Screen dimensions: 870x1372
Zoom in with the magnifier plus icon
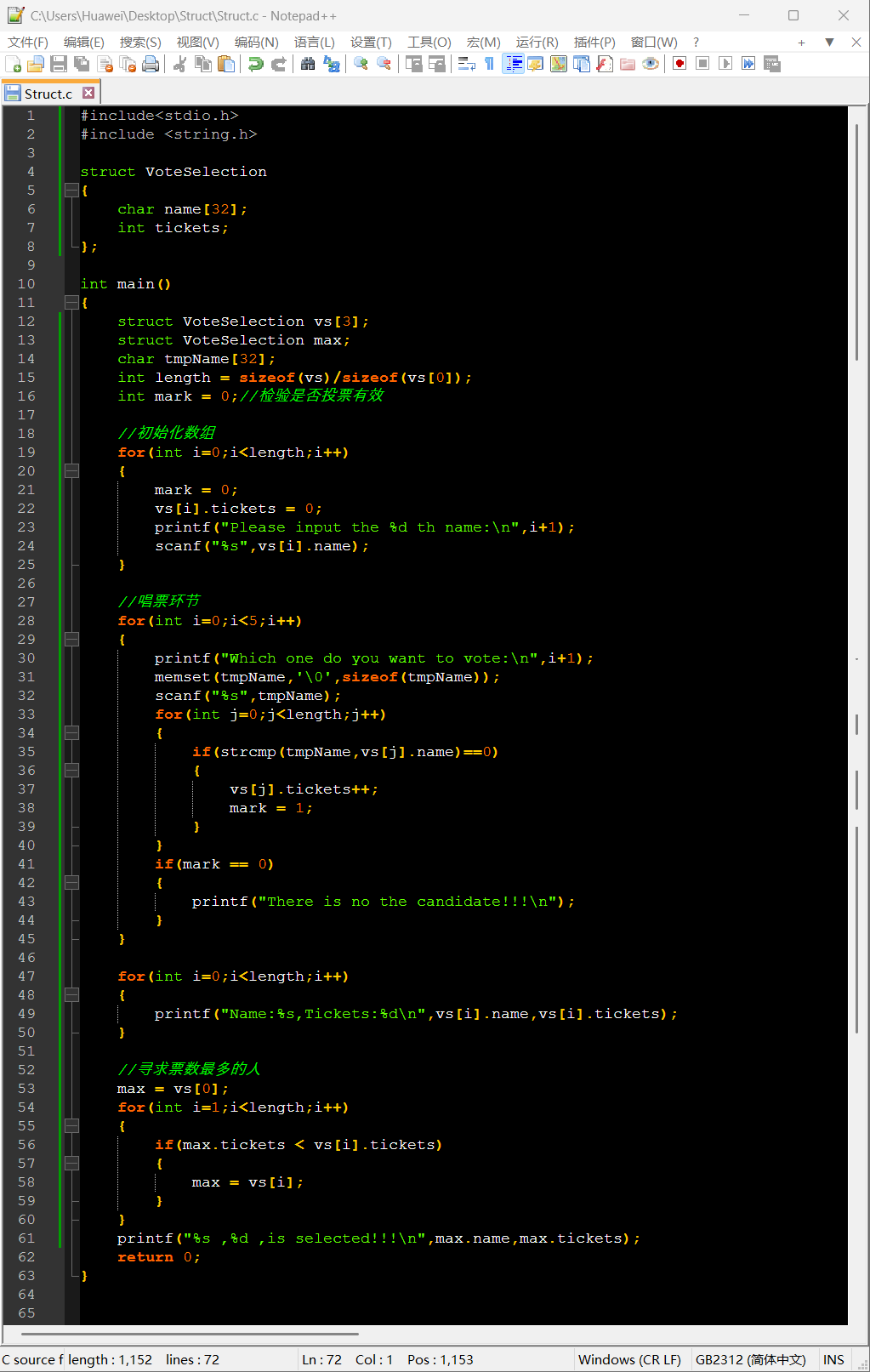(361, 64)
